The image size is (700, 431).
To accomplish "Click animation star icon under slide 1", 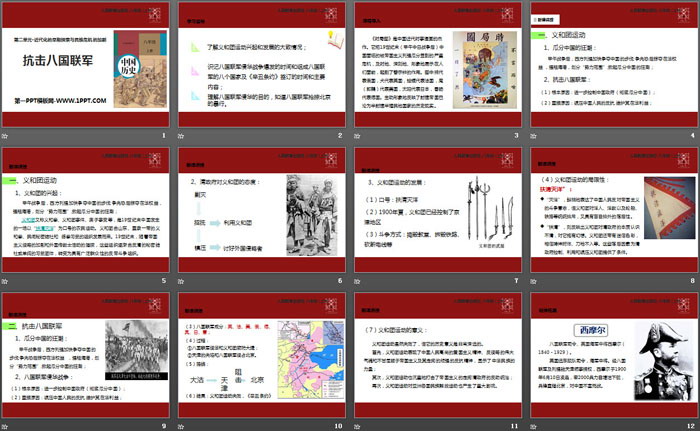I will 4,136.
